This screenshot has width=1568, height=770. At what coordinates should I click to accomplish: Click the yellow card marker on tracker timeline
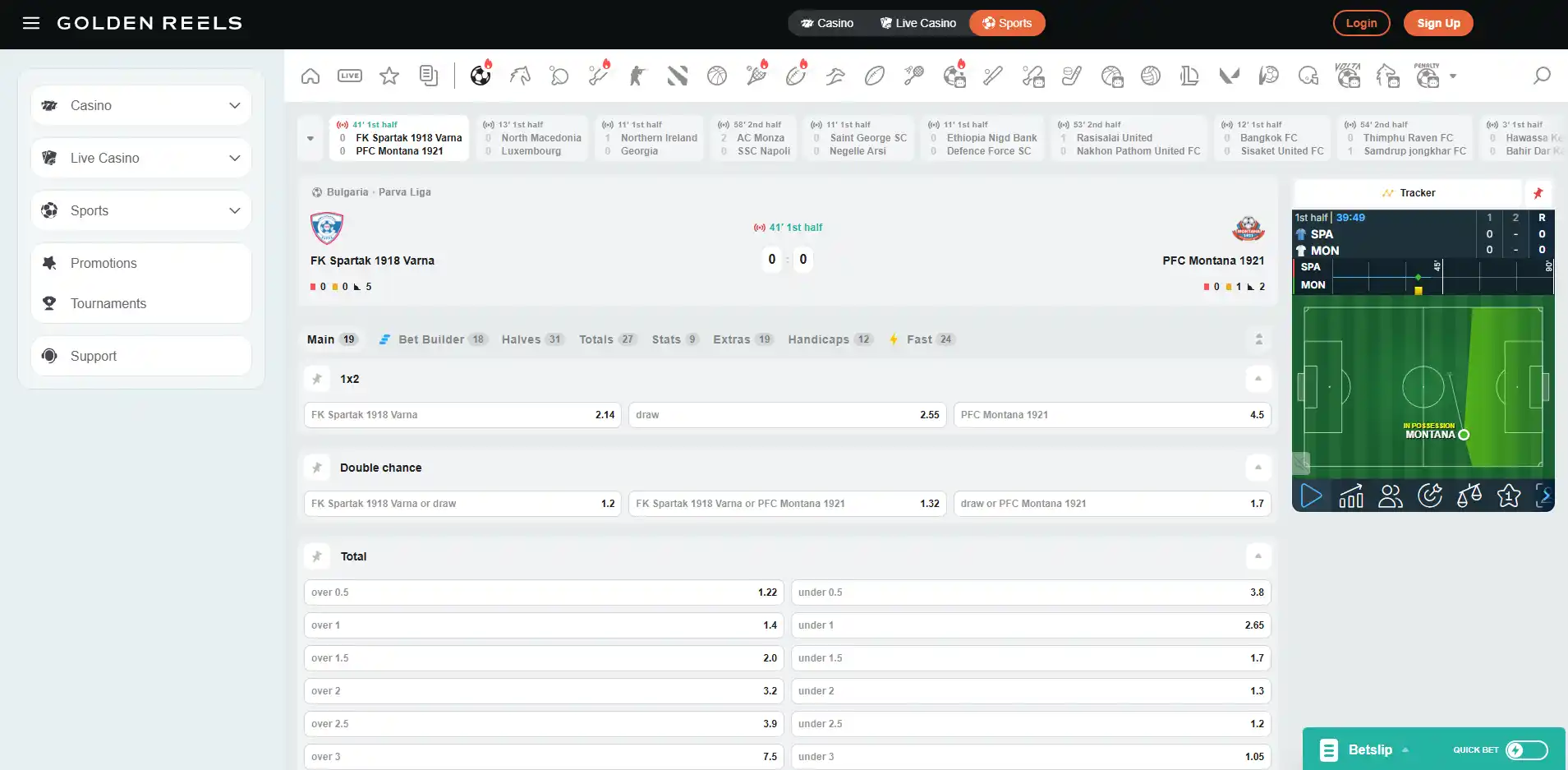coord(1419,290)
